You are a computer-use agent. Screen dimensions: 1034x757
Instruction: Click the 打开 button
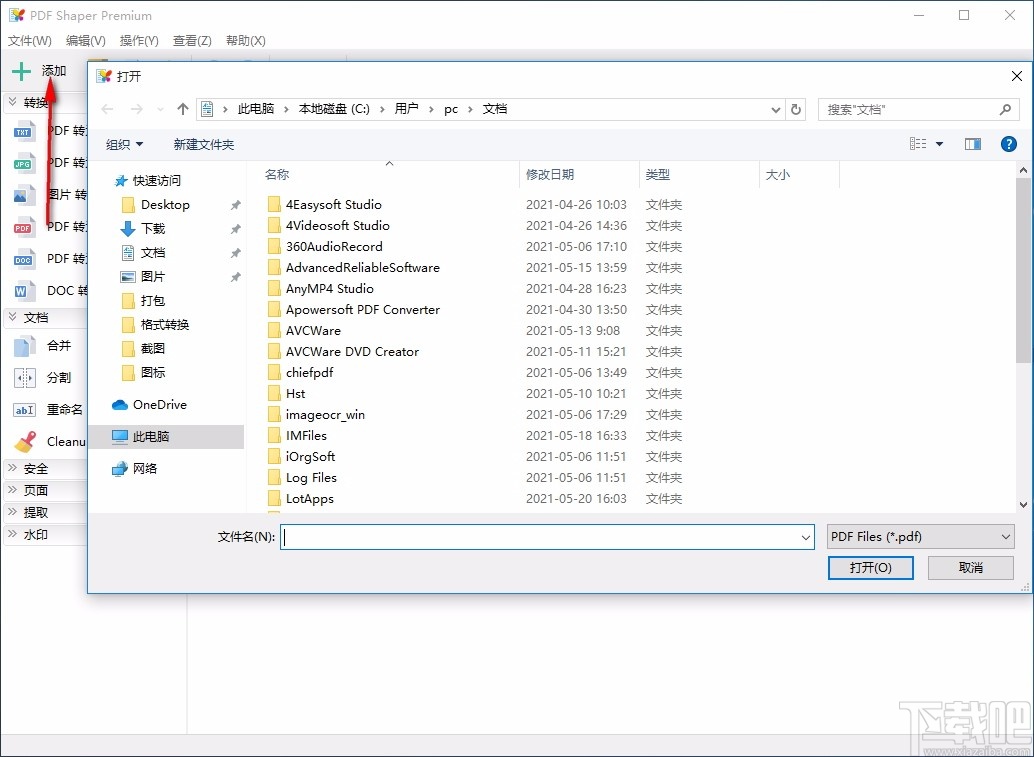(x=869, y=568)
